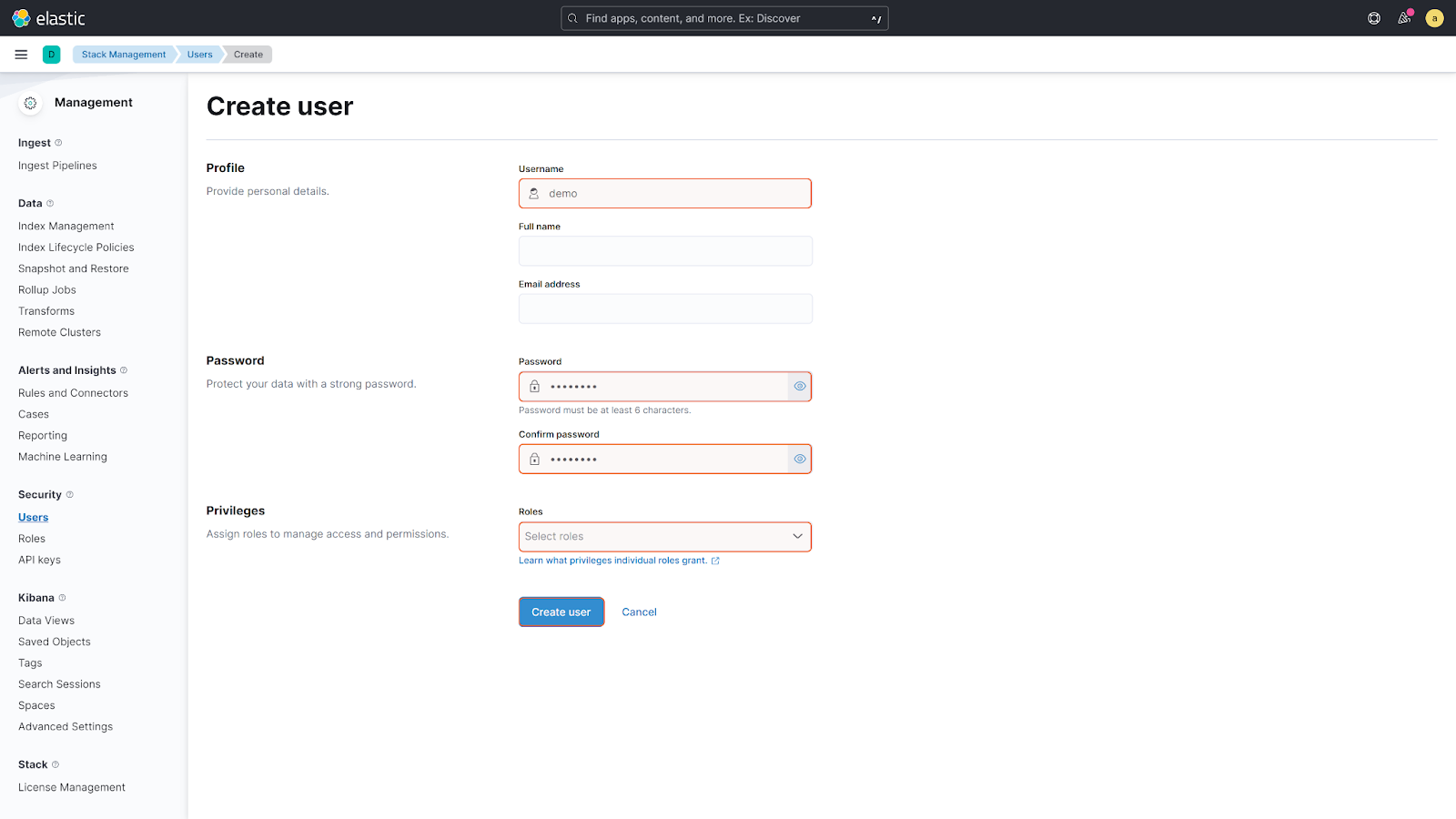1456x819 pixels.
Task: Toggle visibility of Confirm password field
Action: pyautogui.click(x=799, y=460)
